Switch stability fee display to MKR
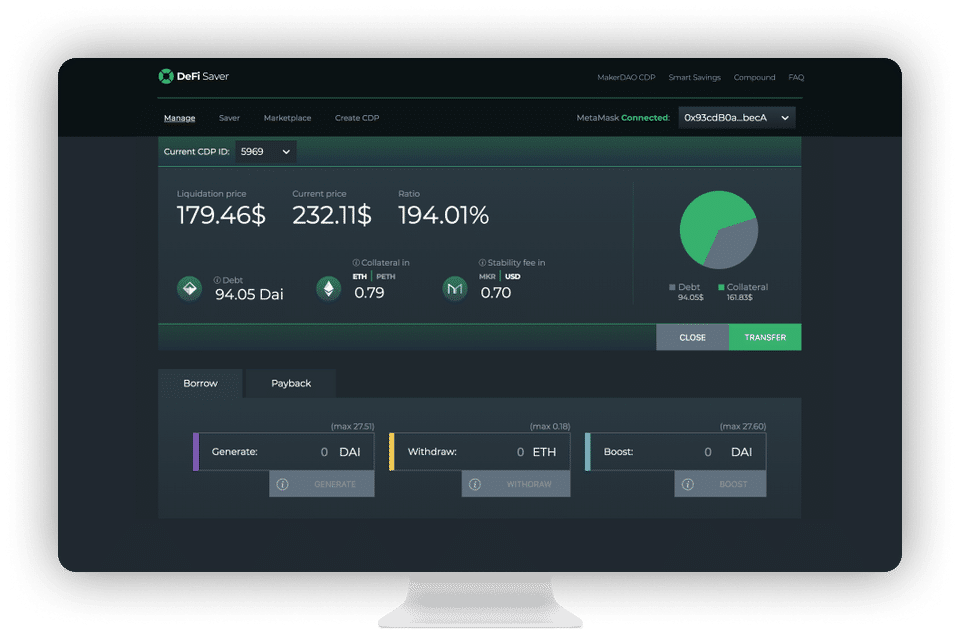 click(487, 277)
